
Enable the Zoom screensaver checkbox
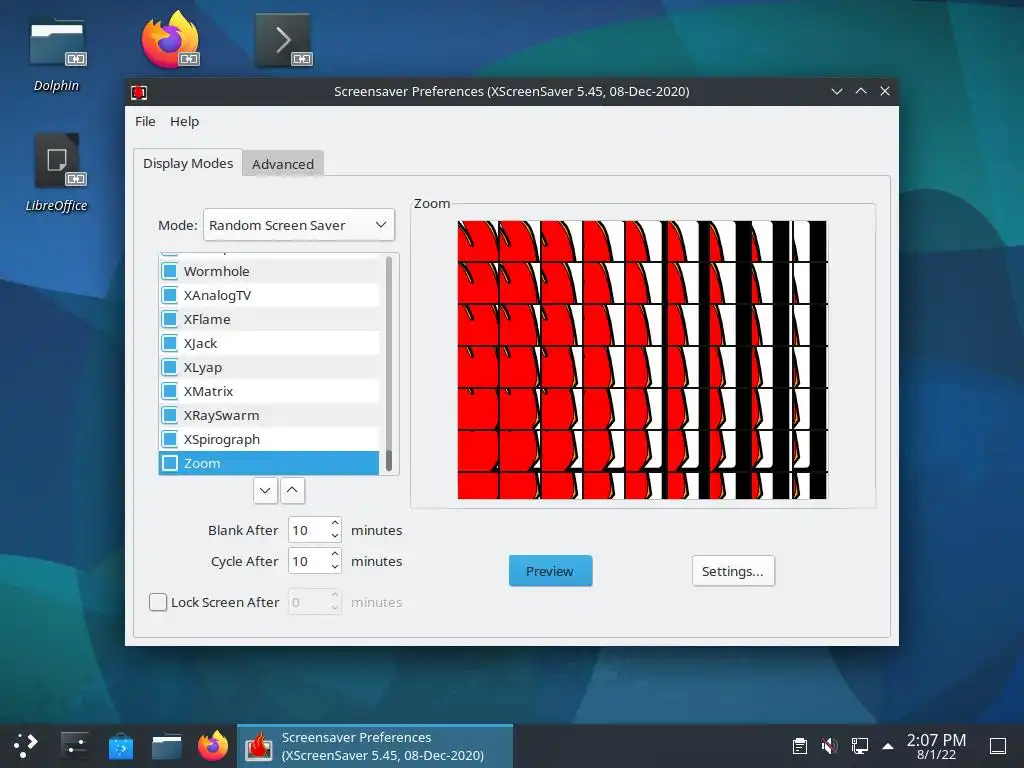coord(170,463)
